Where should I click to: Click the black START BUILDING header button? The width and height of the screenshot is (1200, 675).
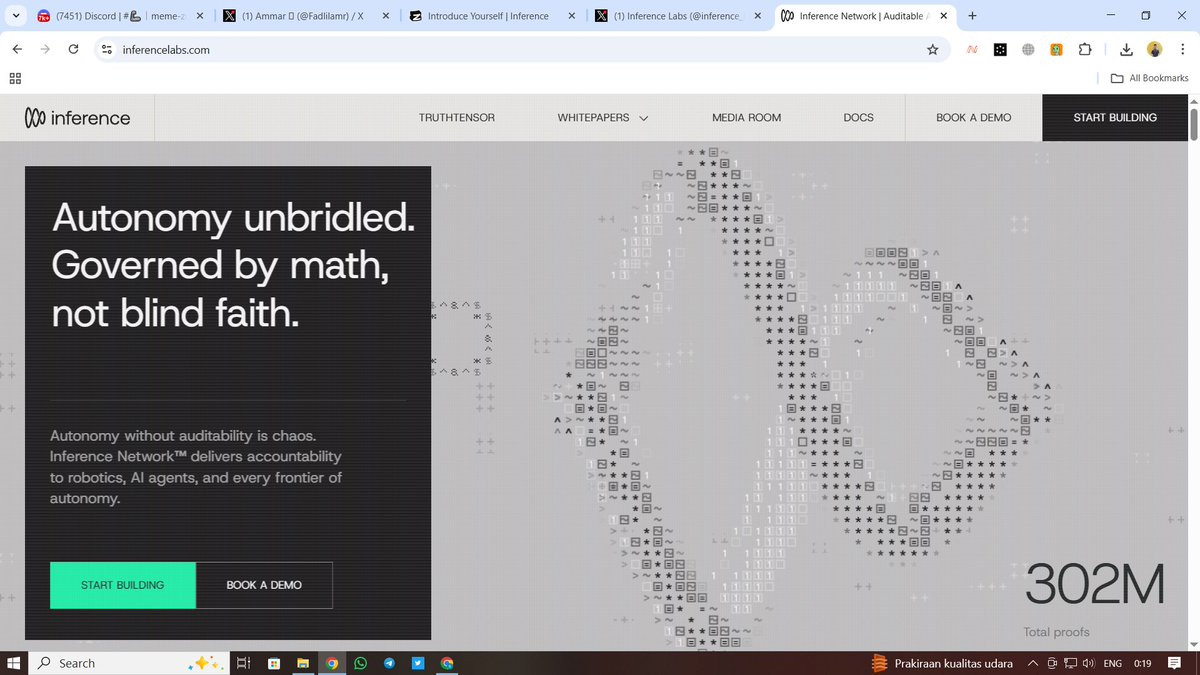pos(1115,118)
